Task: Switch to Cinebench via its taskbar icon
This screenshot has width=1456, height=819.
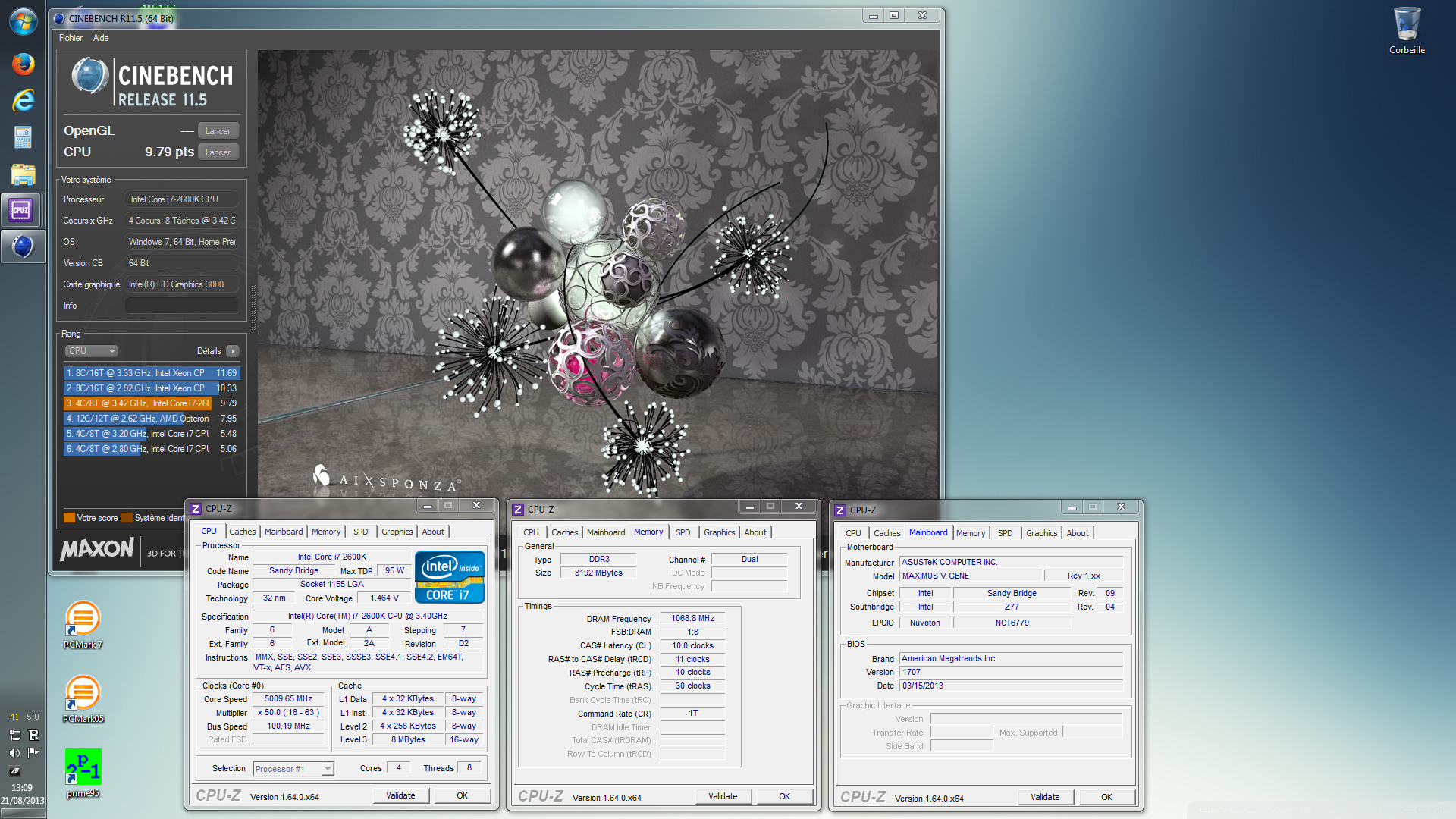Action: tap(23, 246)
